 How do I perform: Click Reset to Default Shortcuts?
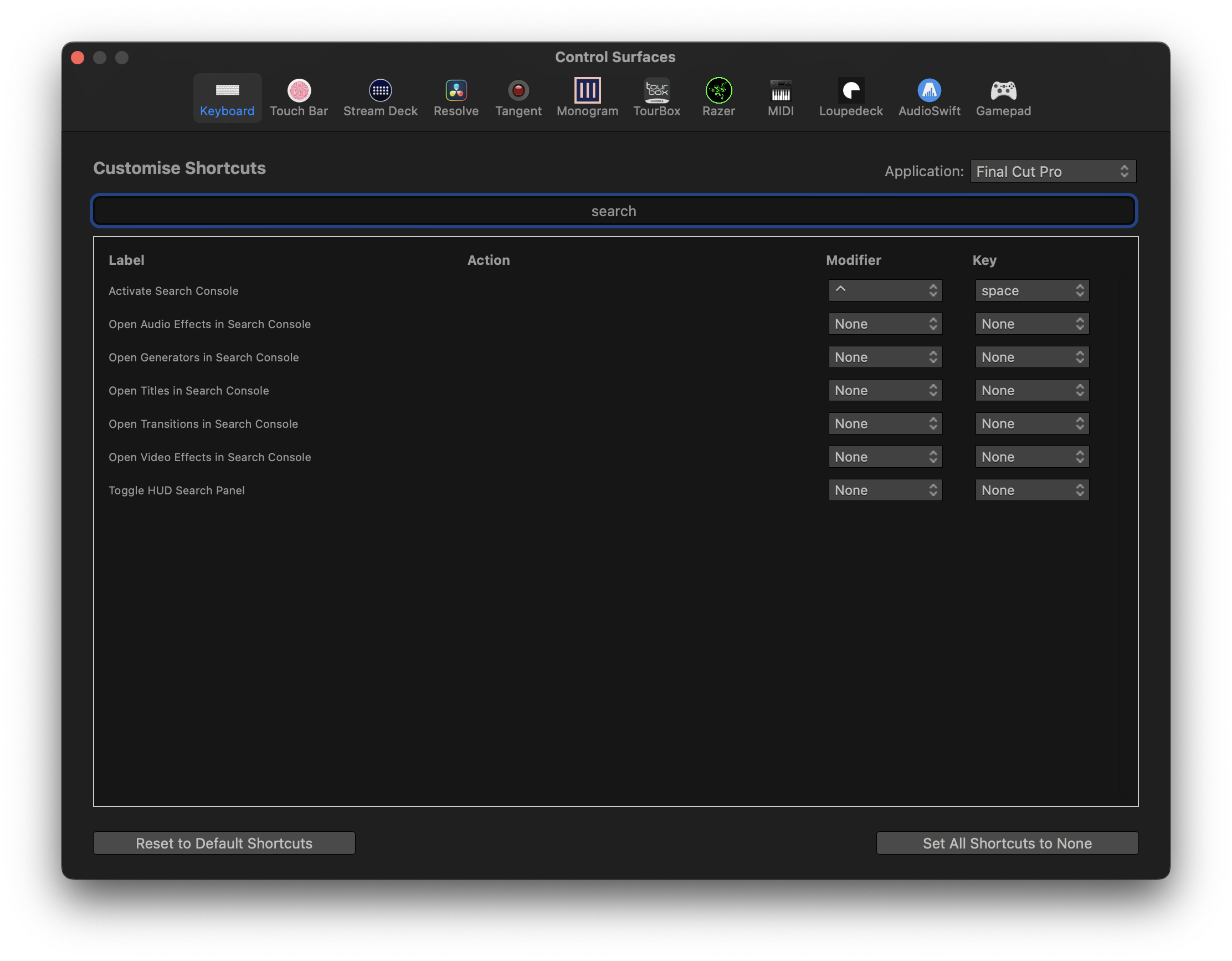coord(223,843)
